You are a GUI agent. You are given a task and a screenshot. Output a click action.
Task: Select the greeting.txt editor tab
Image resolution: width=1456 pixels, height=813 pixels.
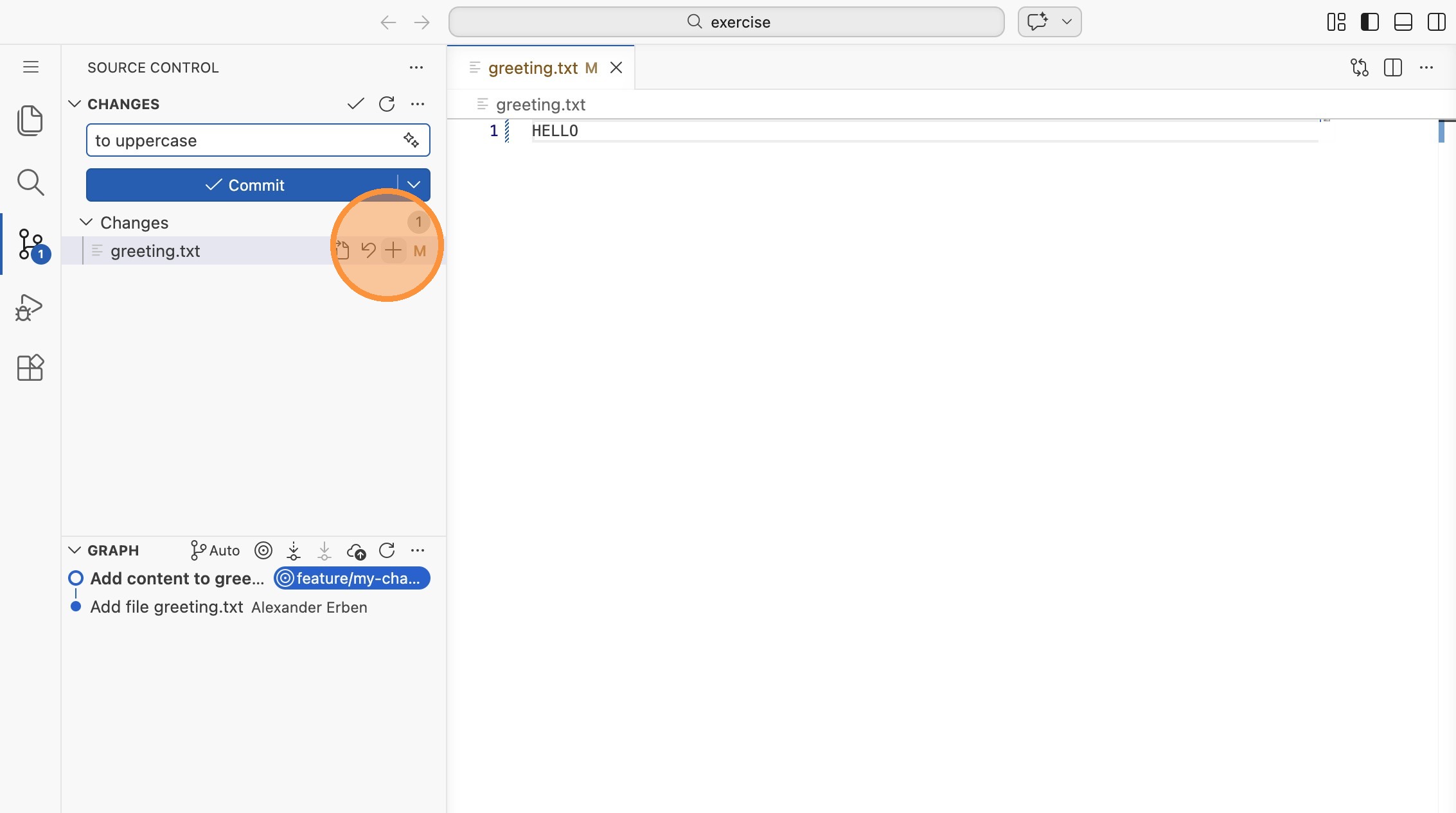pyautogui.click(x=533, y=68)
